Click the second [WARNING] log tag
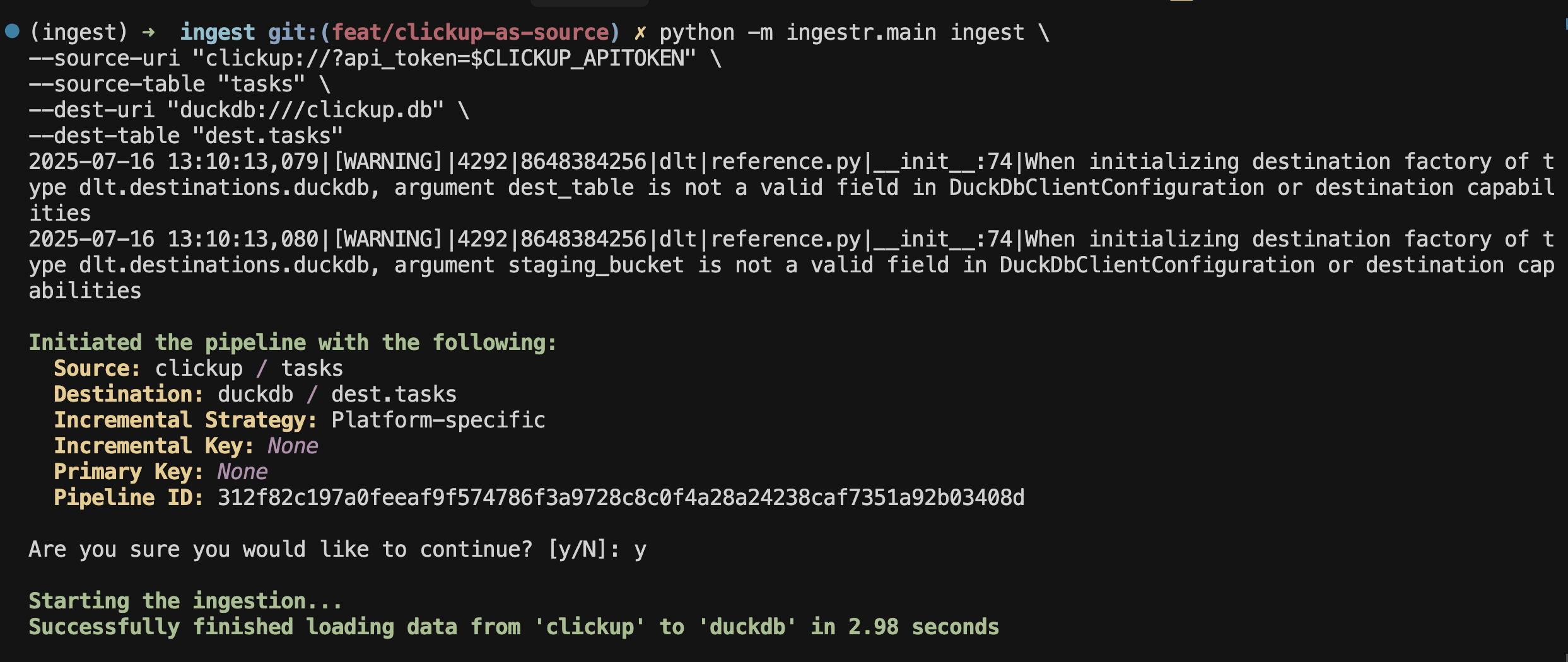 point(388,240)
